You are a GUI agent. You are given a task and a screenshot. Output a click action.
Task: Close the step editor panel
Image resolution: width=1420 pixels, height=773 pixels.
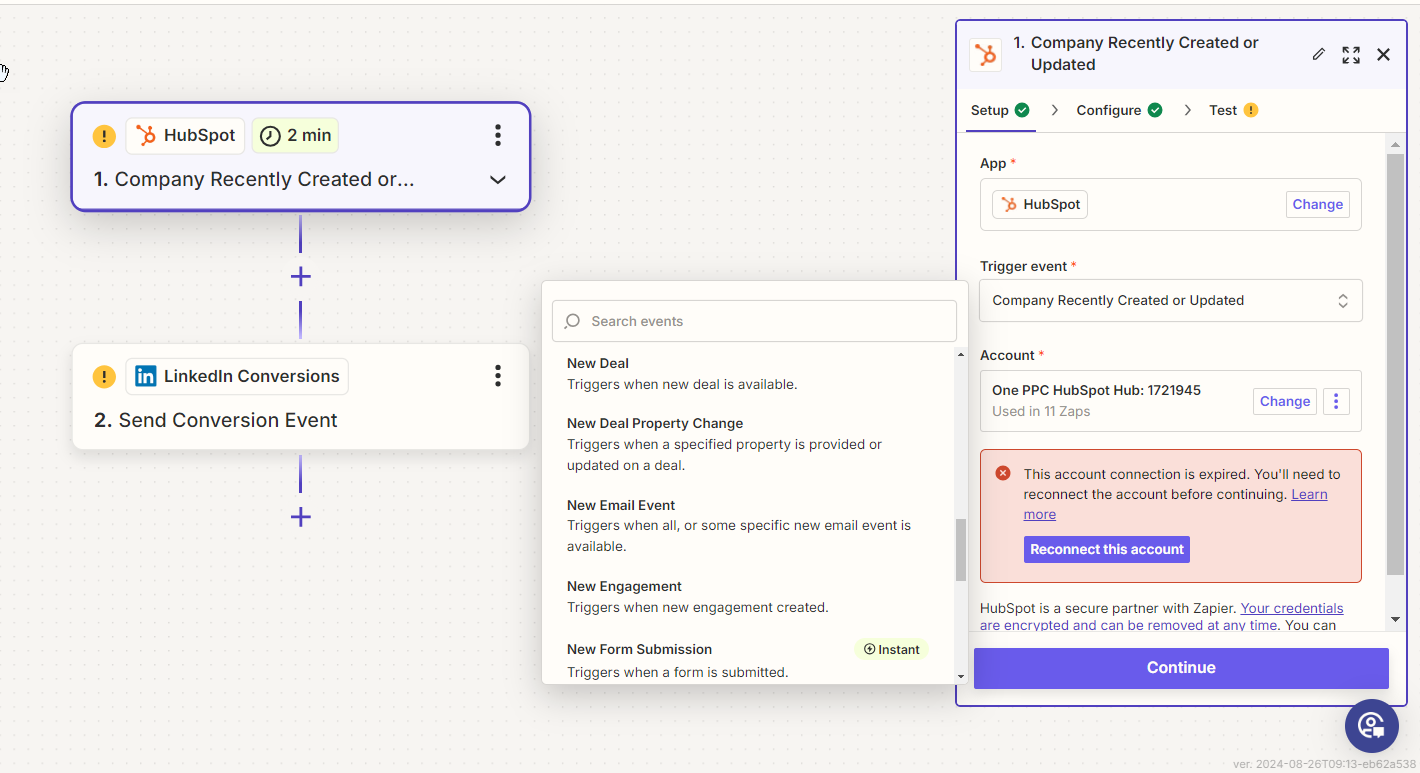click(1384, 54)
